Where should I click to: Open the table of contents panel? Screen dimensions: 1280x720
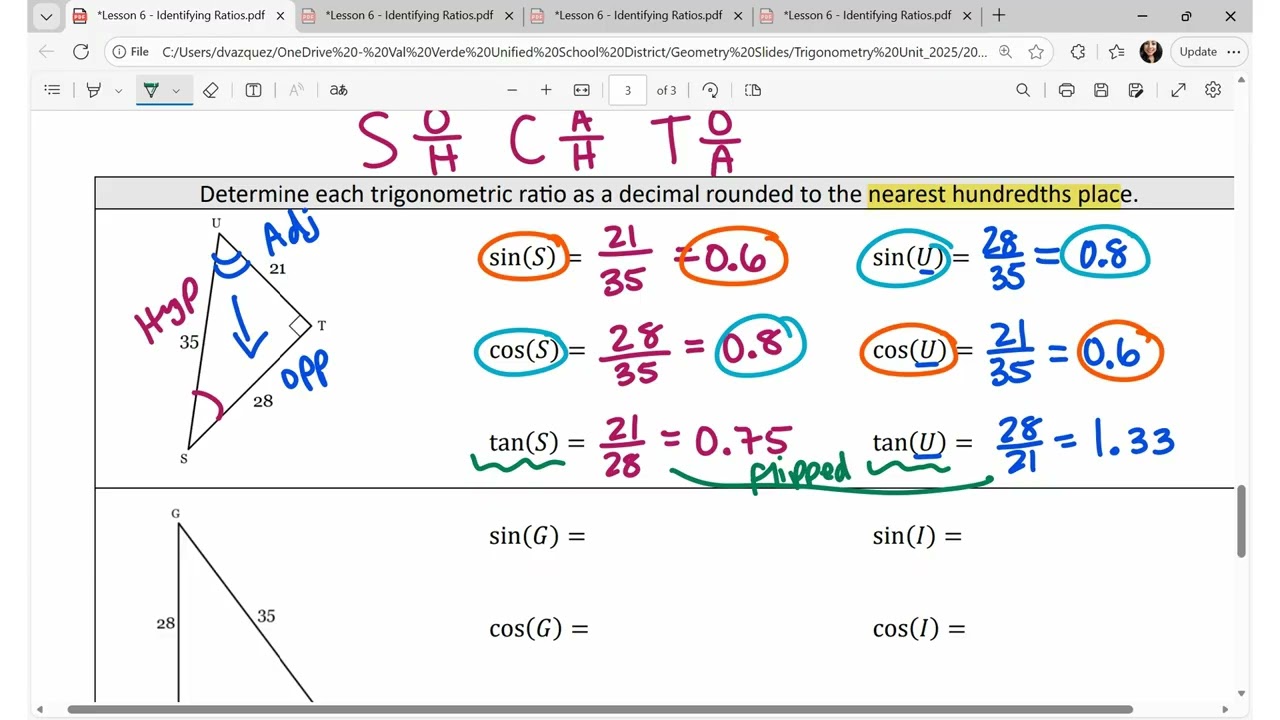click(x=52, y=90)
